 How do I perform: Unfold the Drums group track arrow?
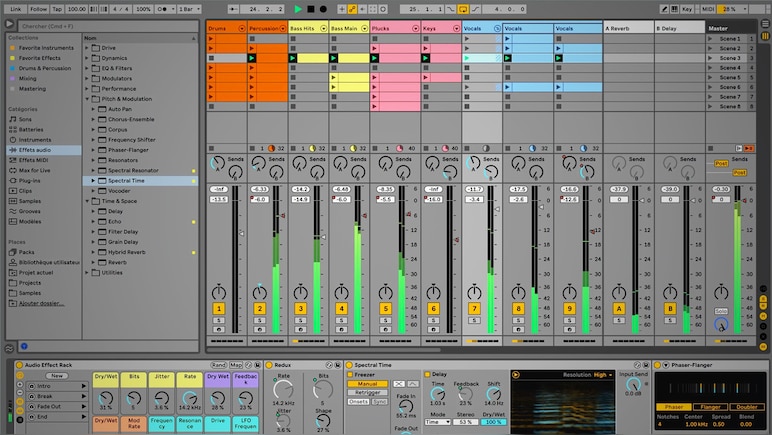tap(242, 29)
